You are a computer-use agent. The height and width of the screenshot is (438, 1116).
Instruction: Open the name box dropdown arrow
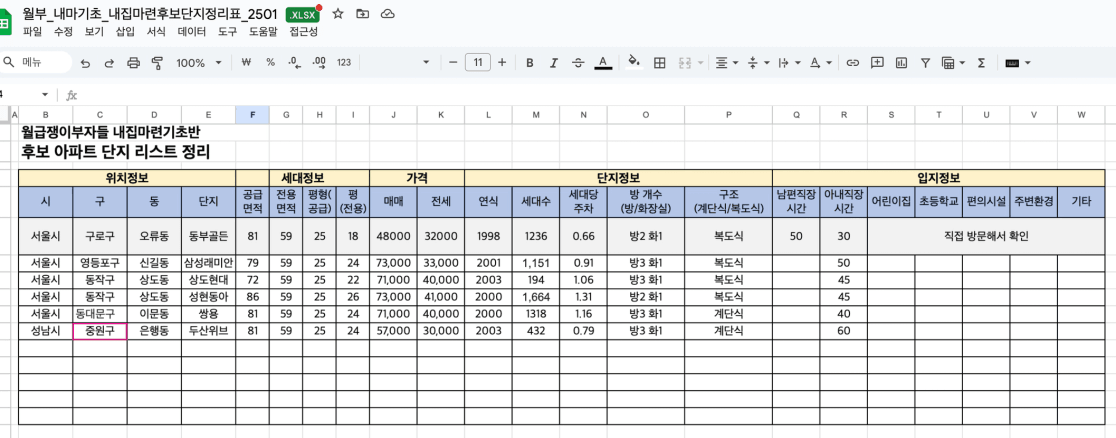[x=45, y=95]
